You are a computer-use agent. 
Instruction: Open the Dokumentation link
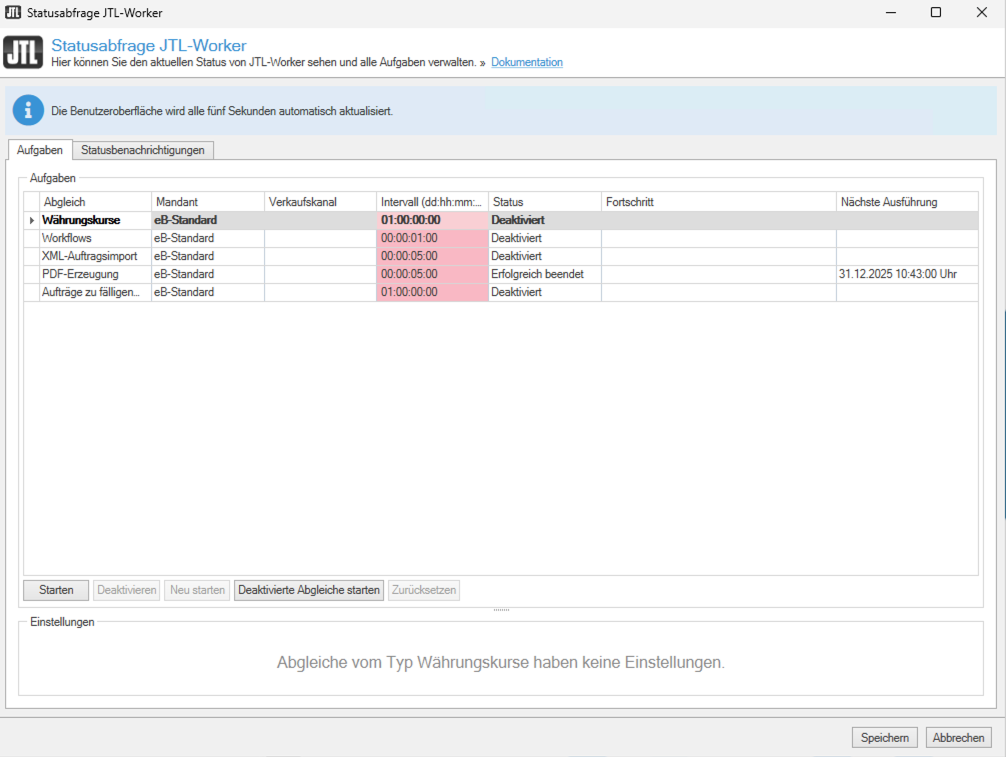point(526,62)
